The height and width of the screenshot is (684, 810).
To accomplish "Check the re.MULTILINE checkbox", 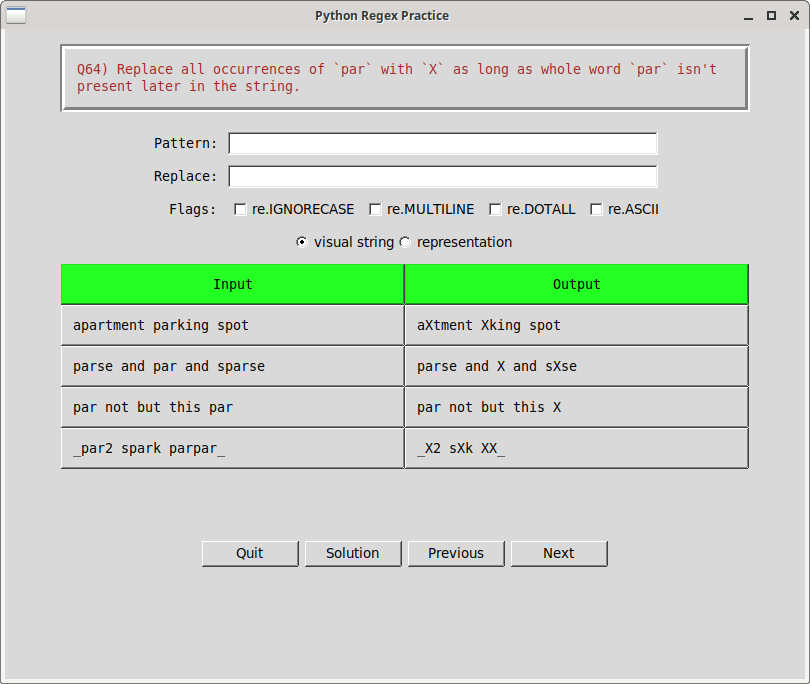I will 375,209.
